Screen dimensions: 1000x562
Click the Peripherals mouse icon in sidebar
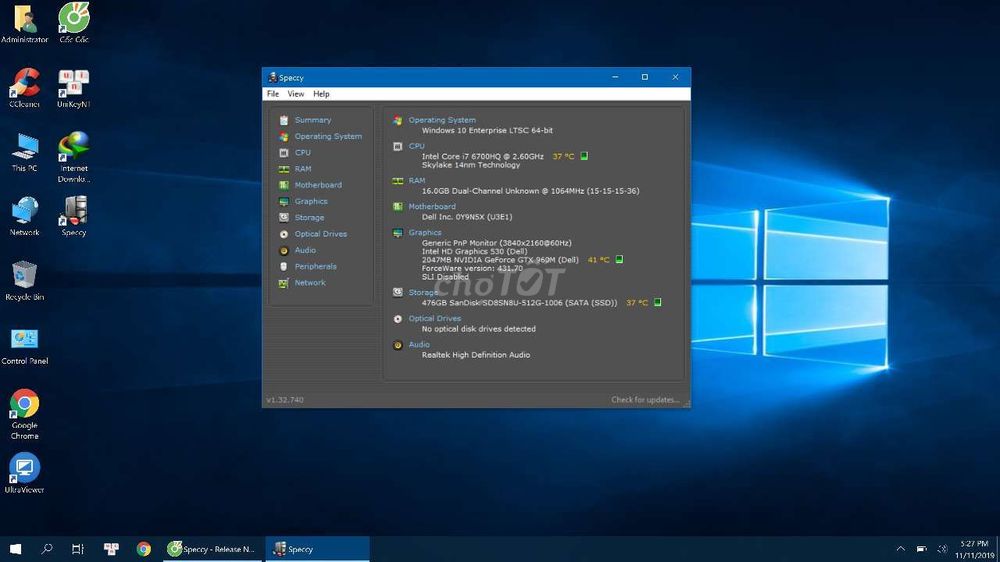tap(284, 267)
